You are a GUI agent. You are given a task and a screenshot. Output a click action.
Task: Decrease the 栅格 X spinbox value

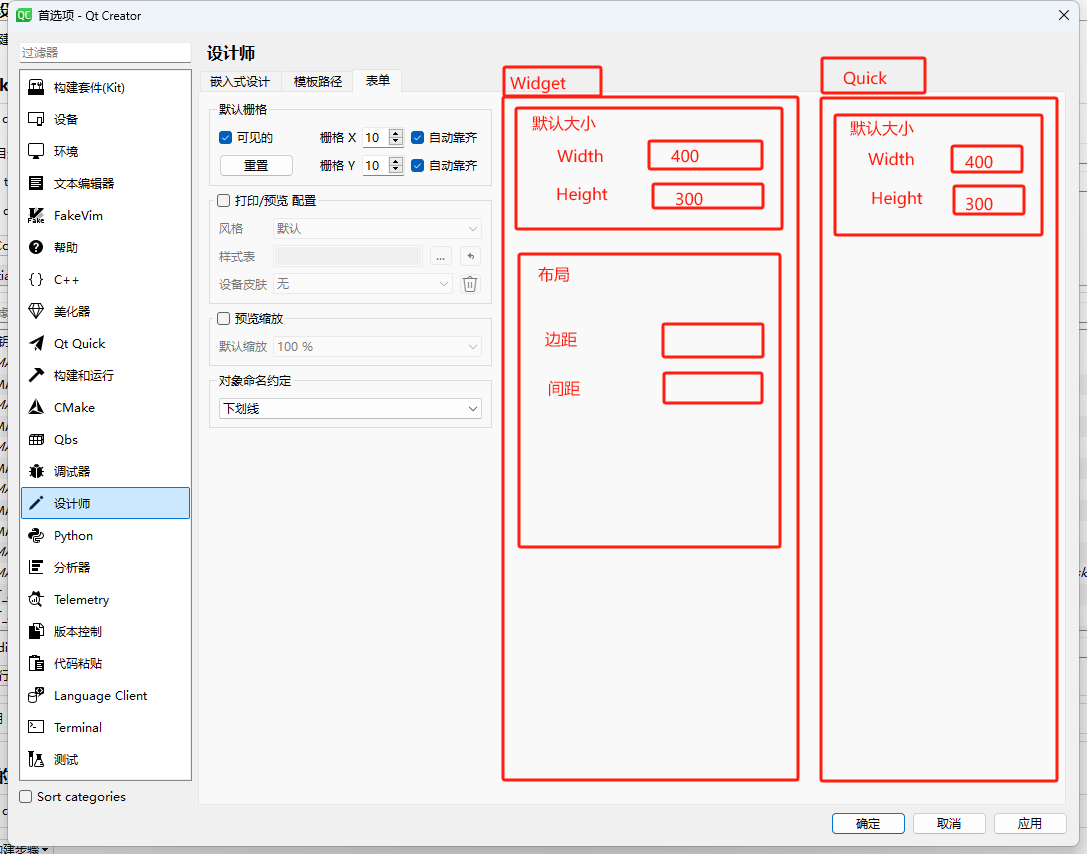click(396, 141)
